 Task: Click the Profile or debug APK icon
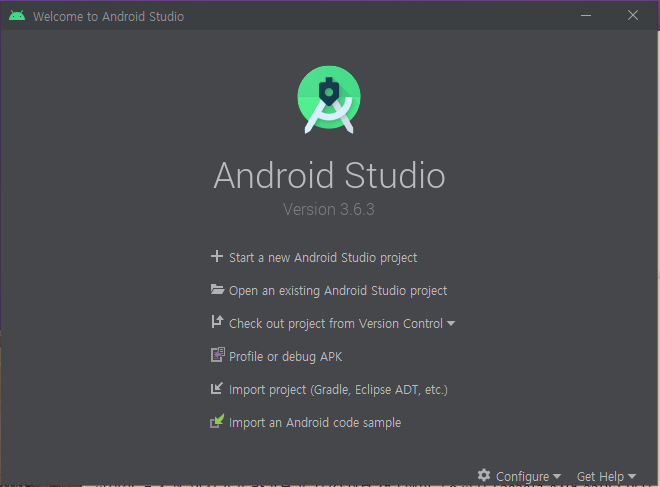pos(218,355)
